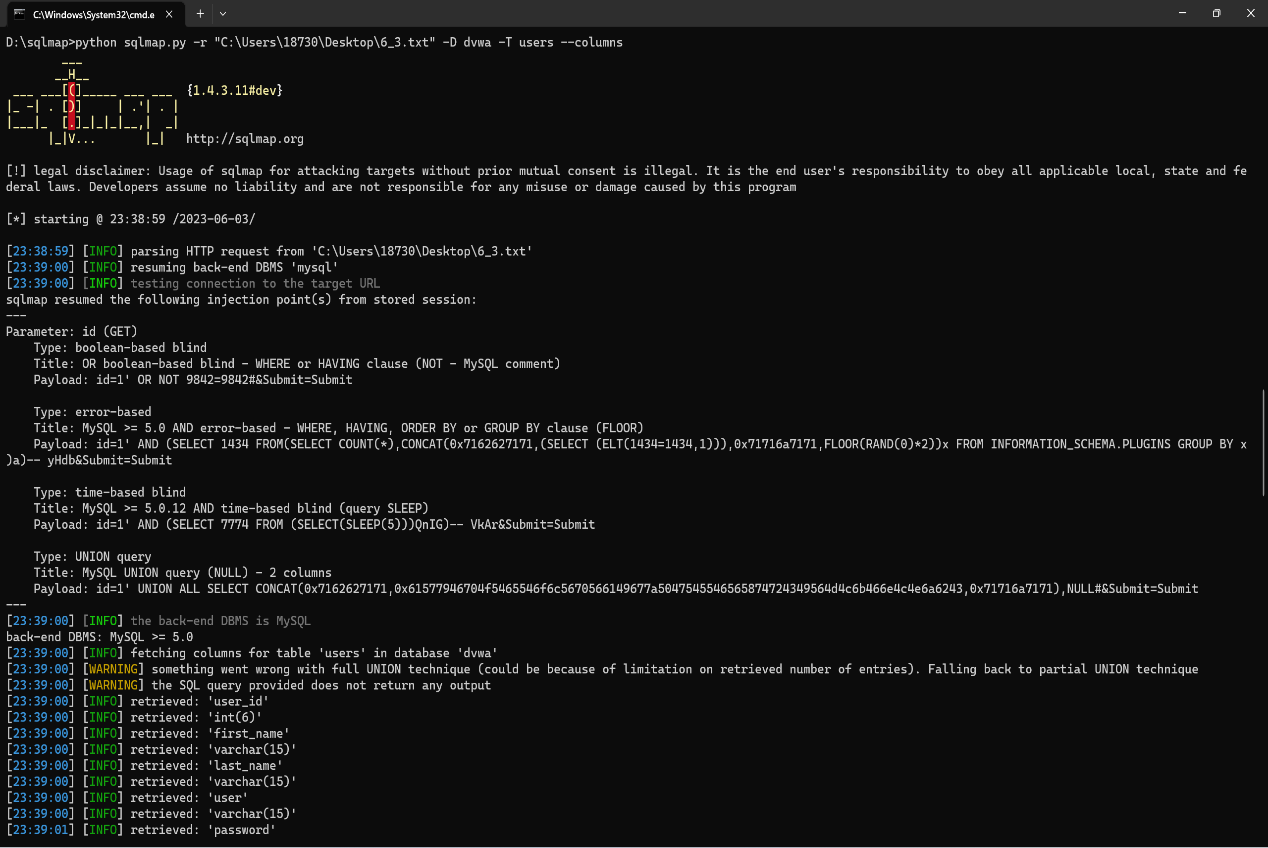This screenshot has width=1268, height=848.
Task: Click the SLEEP(5) payload line
Action: click(x=314, y=525)
